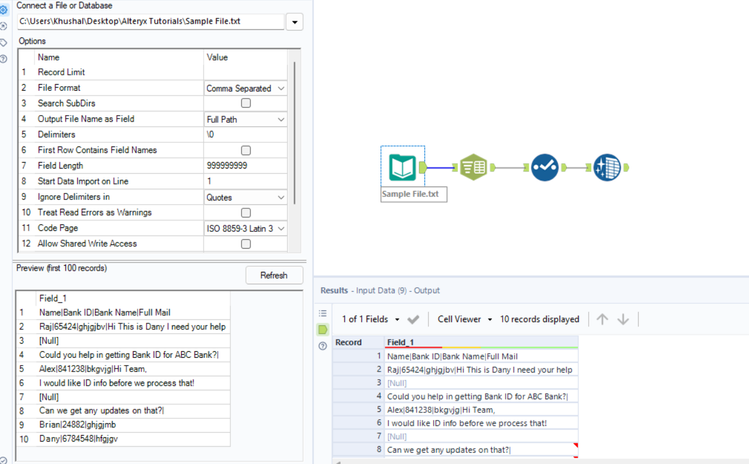Select Results row starting 'Raj|65424'
The height and width of the screenshot is (464, 749).
pyautogui.click(x=482, y=369)
